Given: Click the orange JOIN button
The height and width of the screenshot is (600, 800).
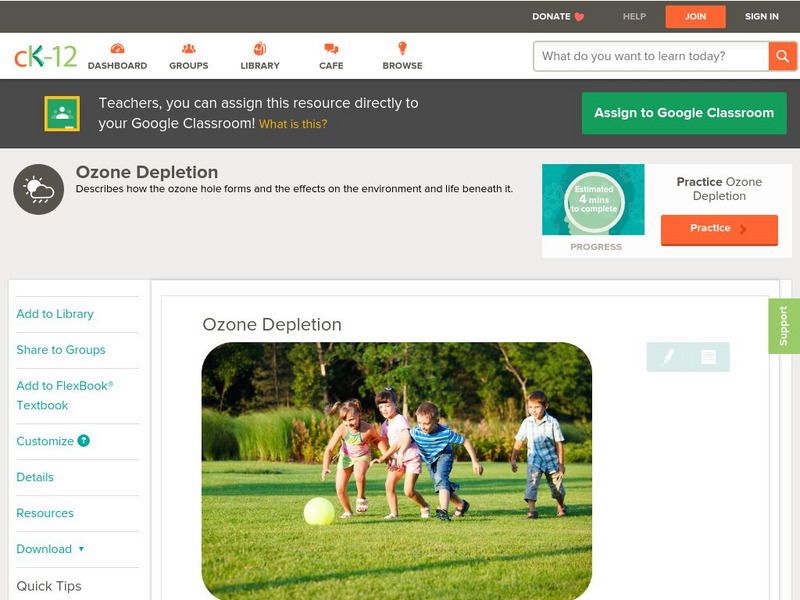Looking at the screenshot, I should click(695, 17).
